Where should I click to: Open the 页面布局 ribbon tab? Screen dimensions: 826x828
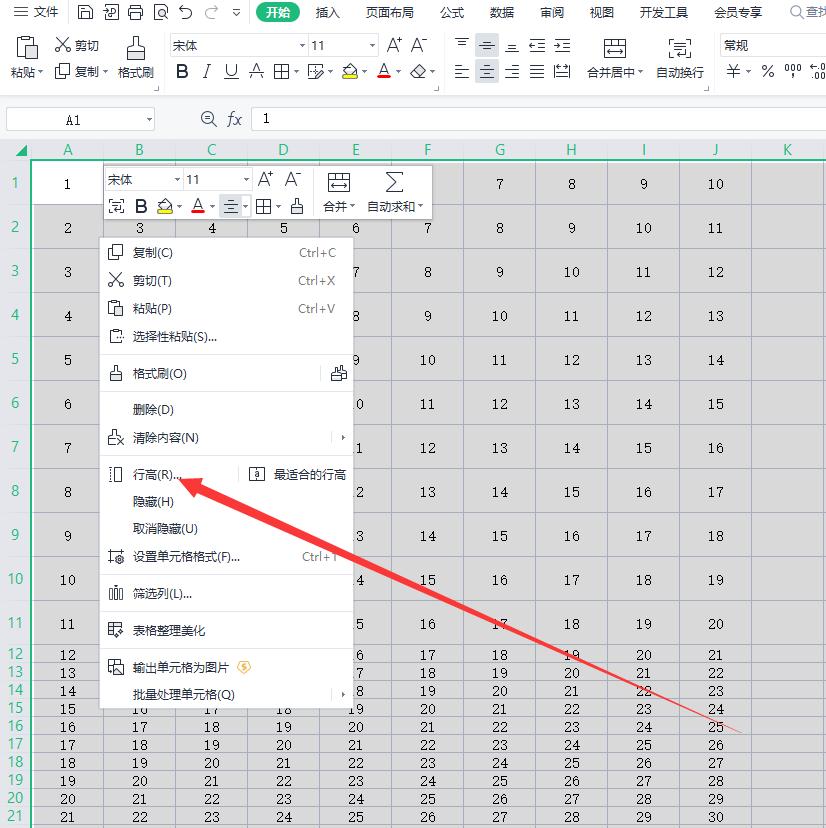pos(389,12)
